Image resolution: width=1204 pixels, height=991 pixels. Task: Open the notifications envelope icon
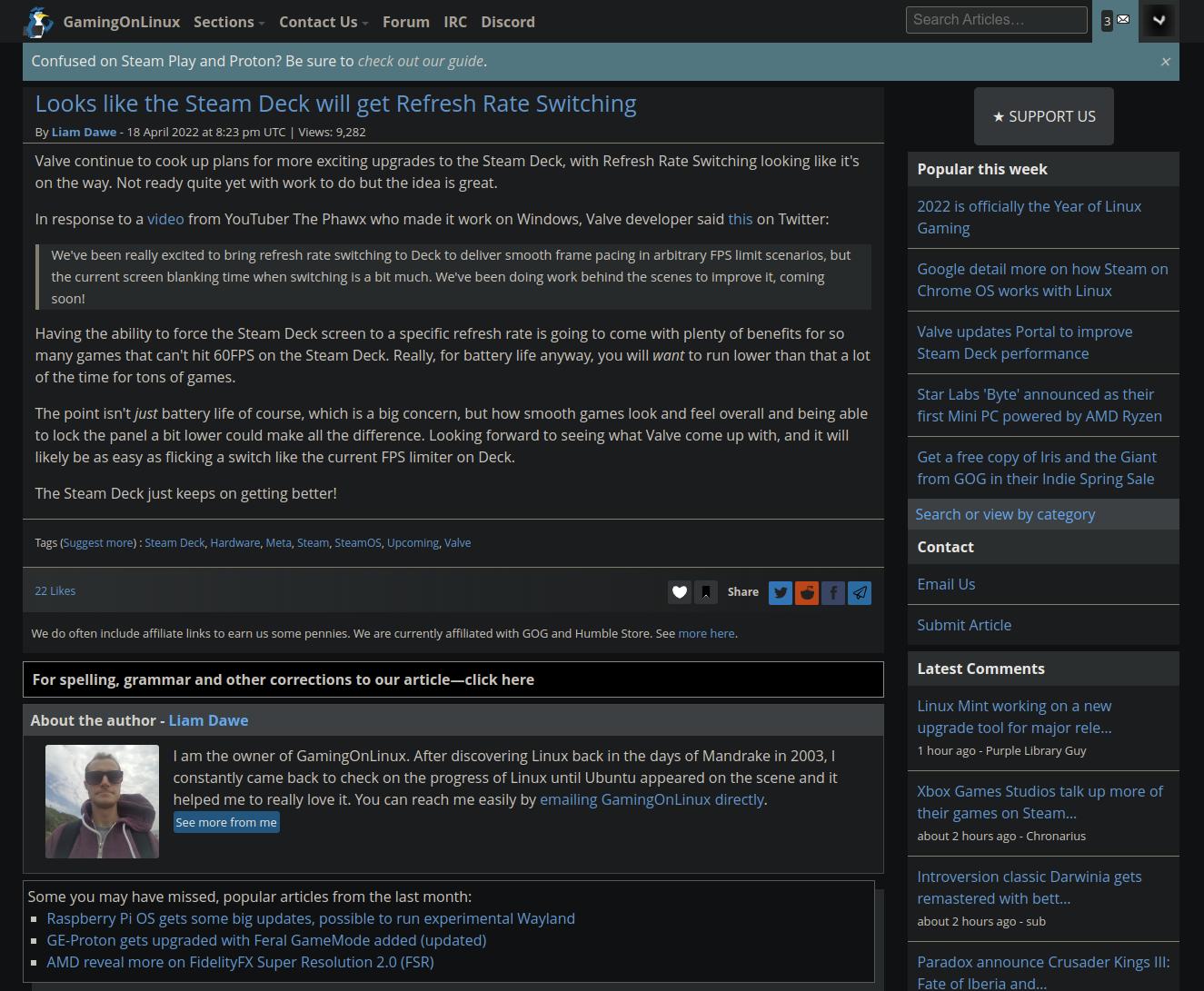[1115, 20]
